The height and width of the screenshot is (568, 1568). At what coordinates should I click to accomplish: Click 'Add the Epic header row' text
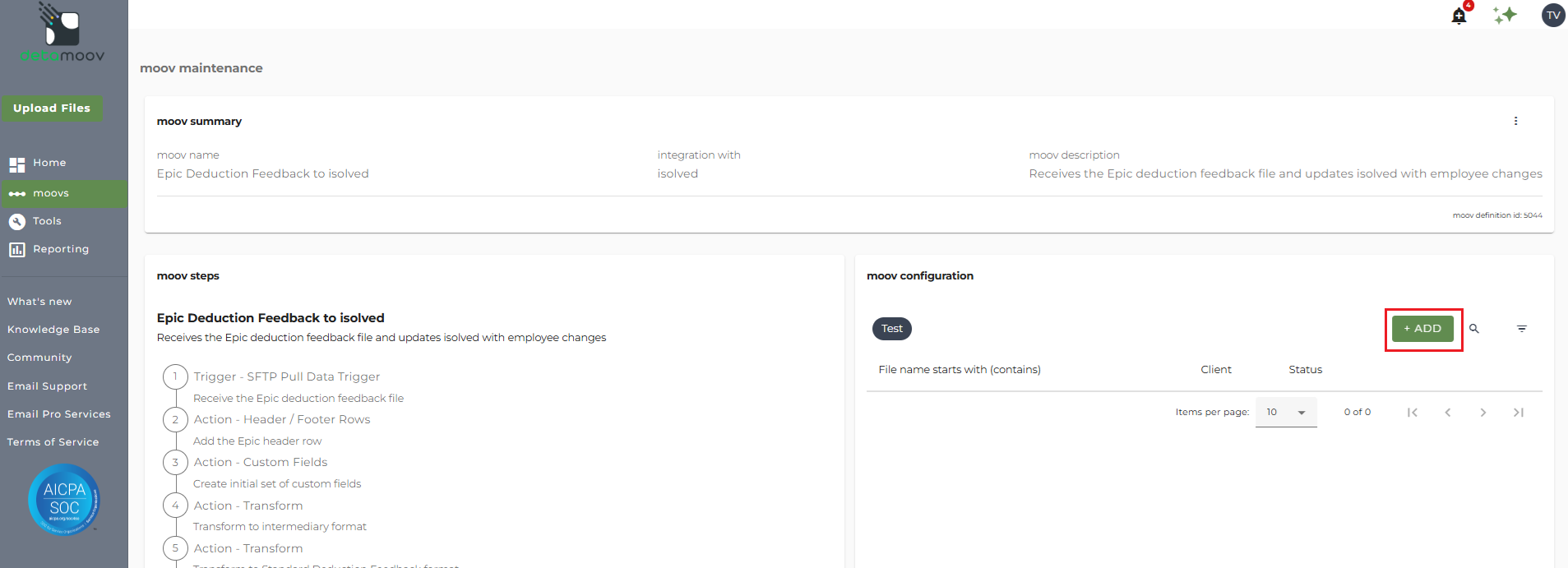257,441
